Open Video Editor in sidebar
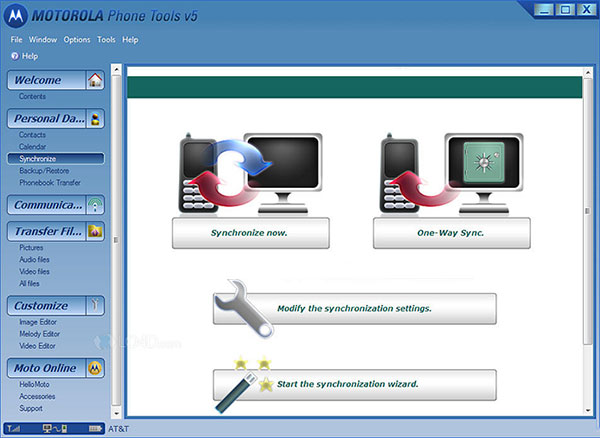 37,346
